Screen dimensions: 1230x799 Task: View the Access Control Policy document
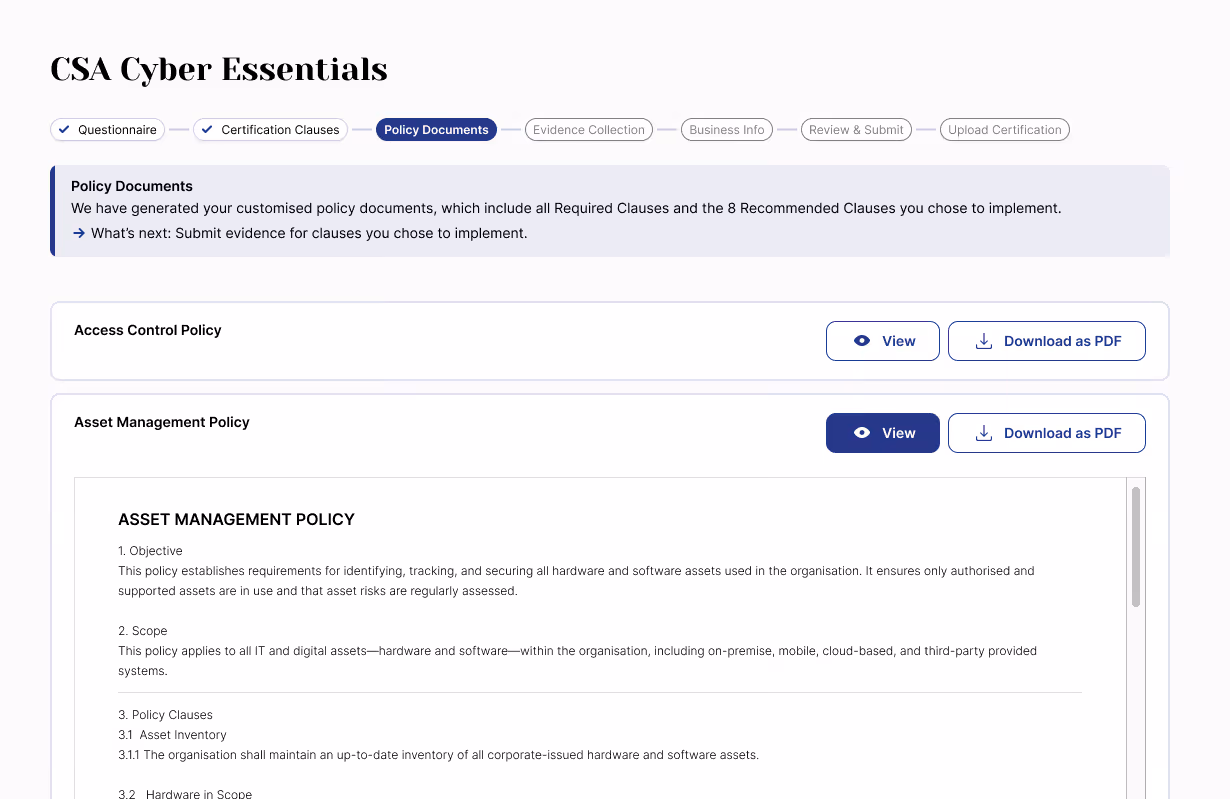click(x=882, y=341)
